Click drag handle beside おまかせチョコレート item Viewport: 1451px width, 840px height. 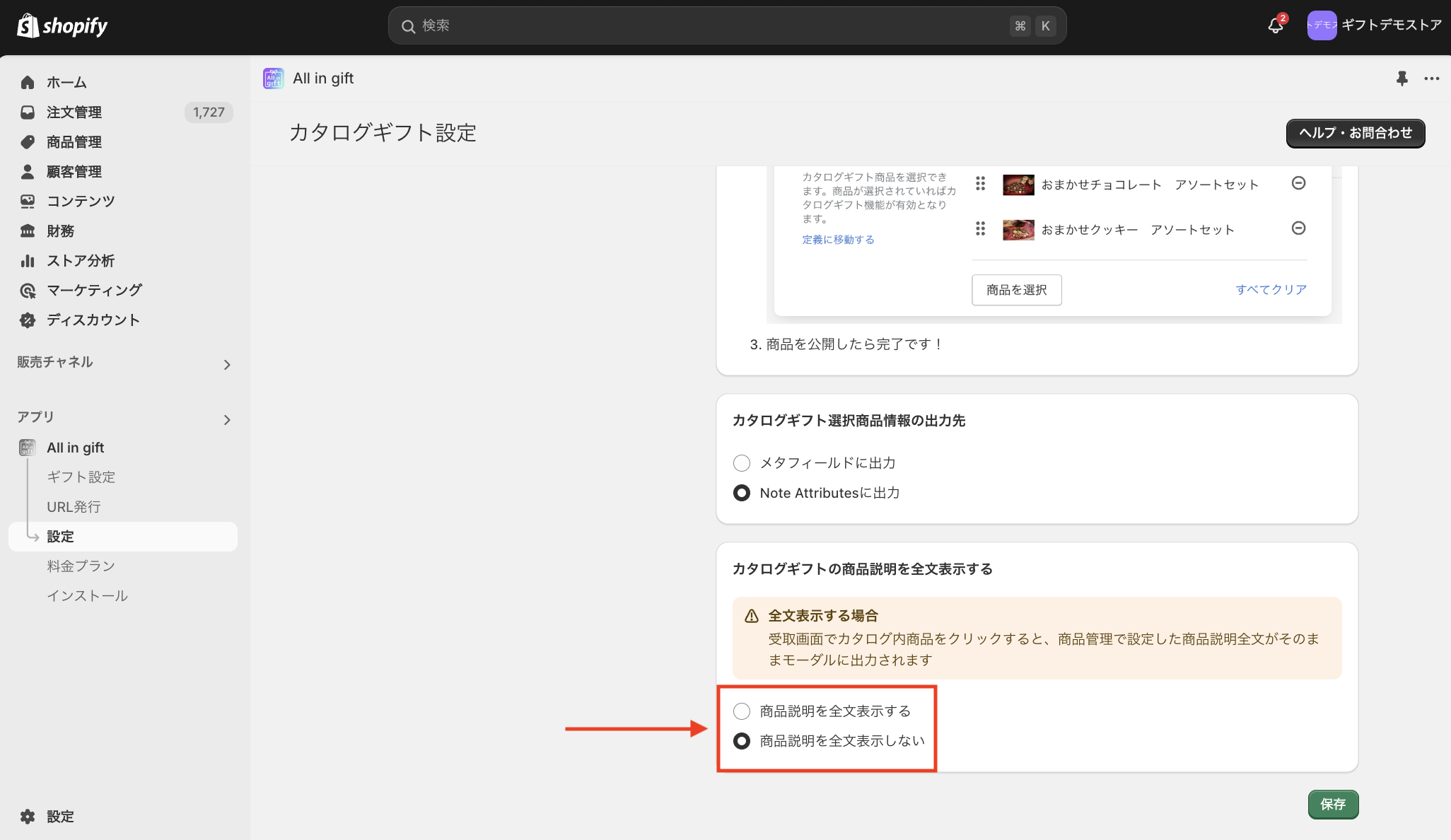pos(980,184)
